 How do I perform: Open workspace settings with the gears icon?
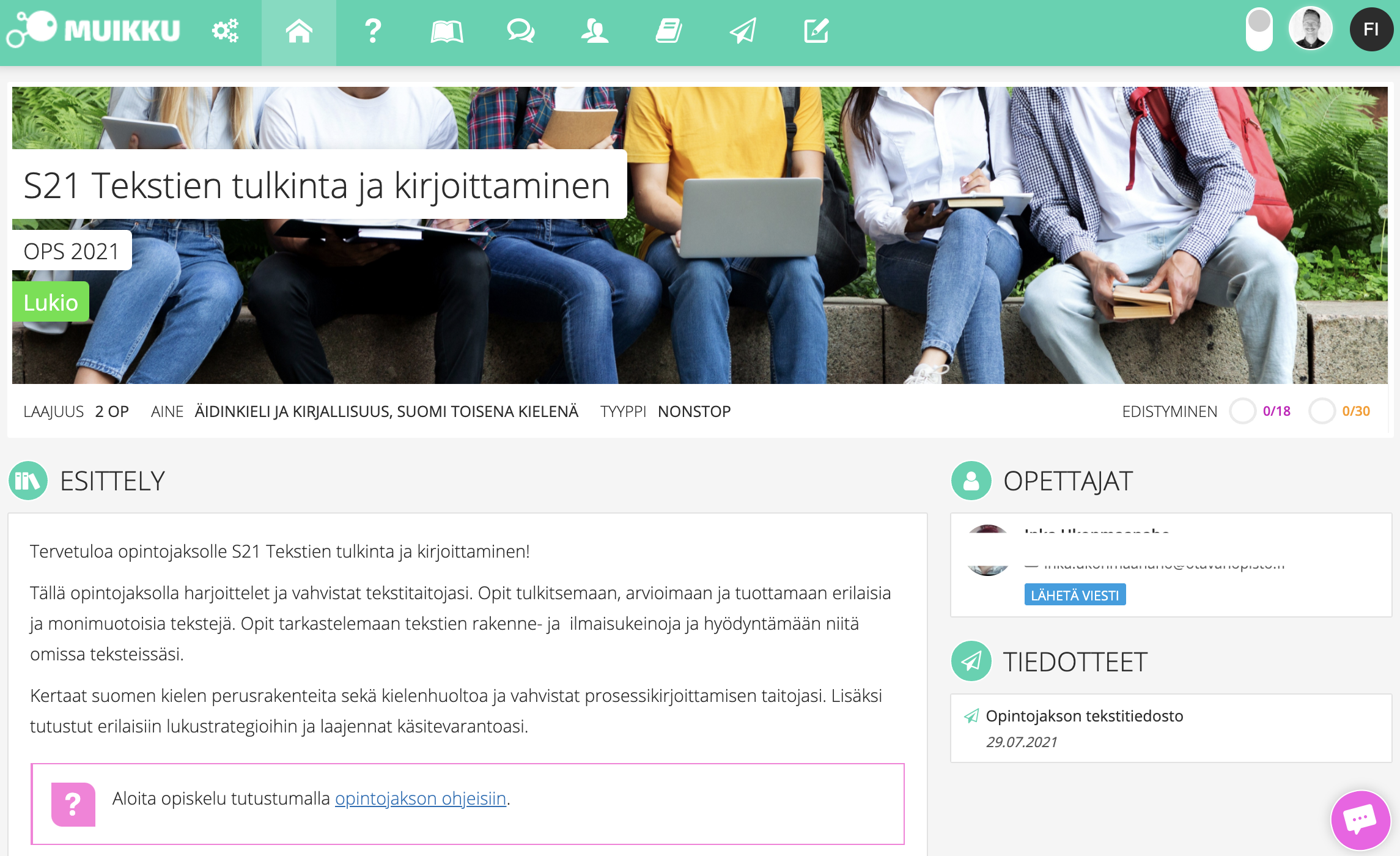(225, 31)
